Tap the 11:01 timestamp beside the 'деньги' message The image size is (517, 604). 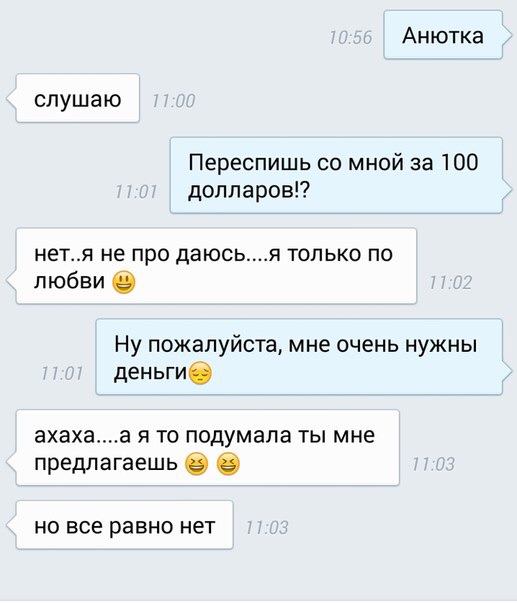tap(62, 373)
